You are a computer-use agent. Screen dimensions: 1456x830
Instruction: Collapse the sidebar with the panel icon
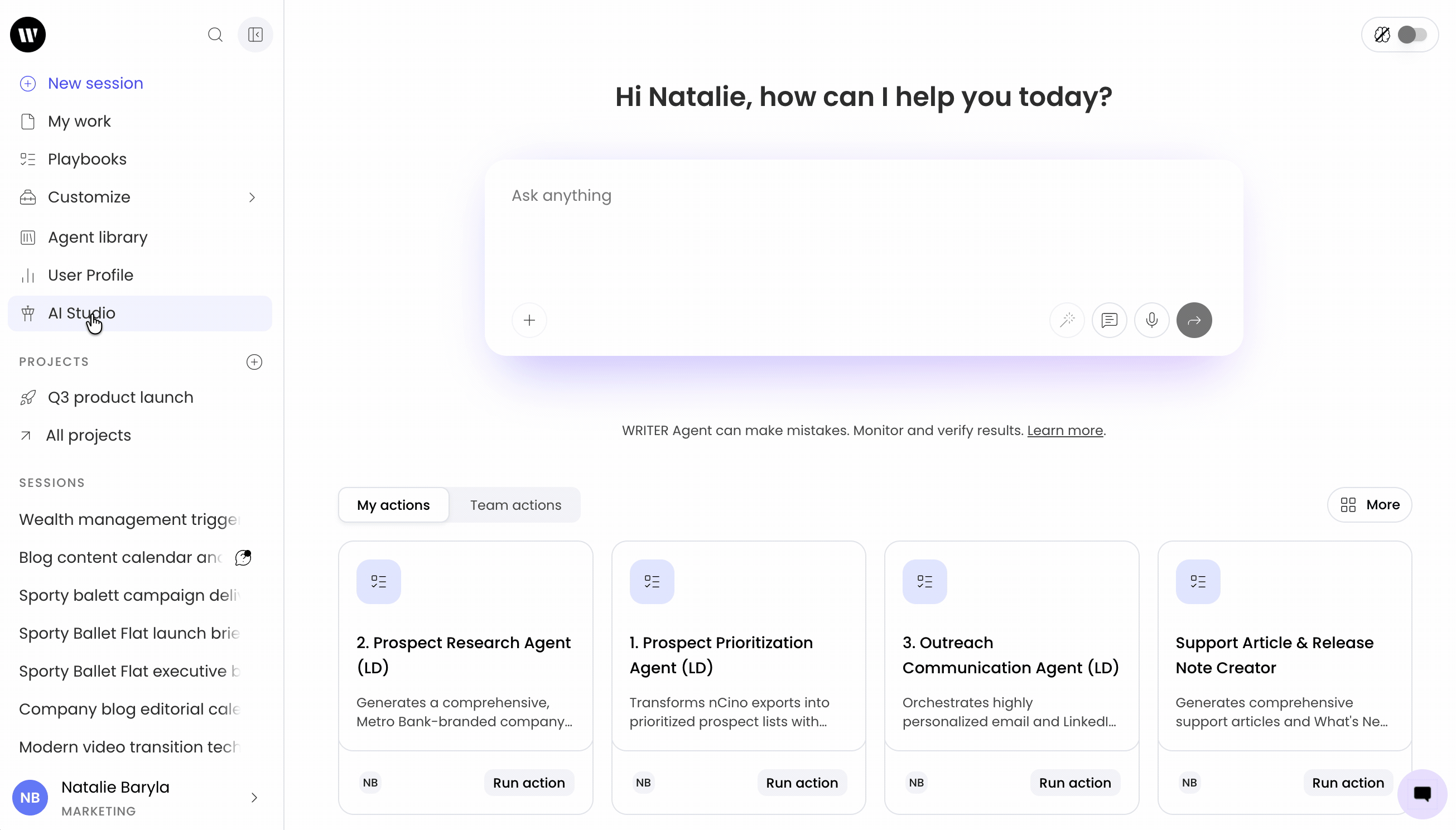click(255, 35)
